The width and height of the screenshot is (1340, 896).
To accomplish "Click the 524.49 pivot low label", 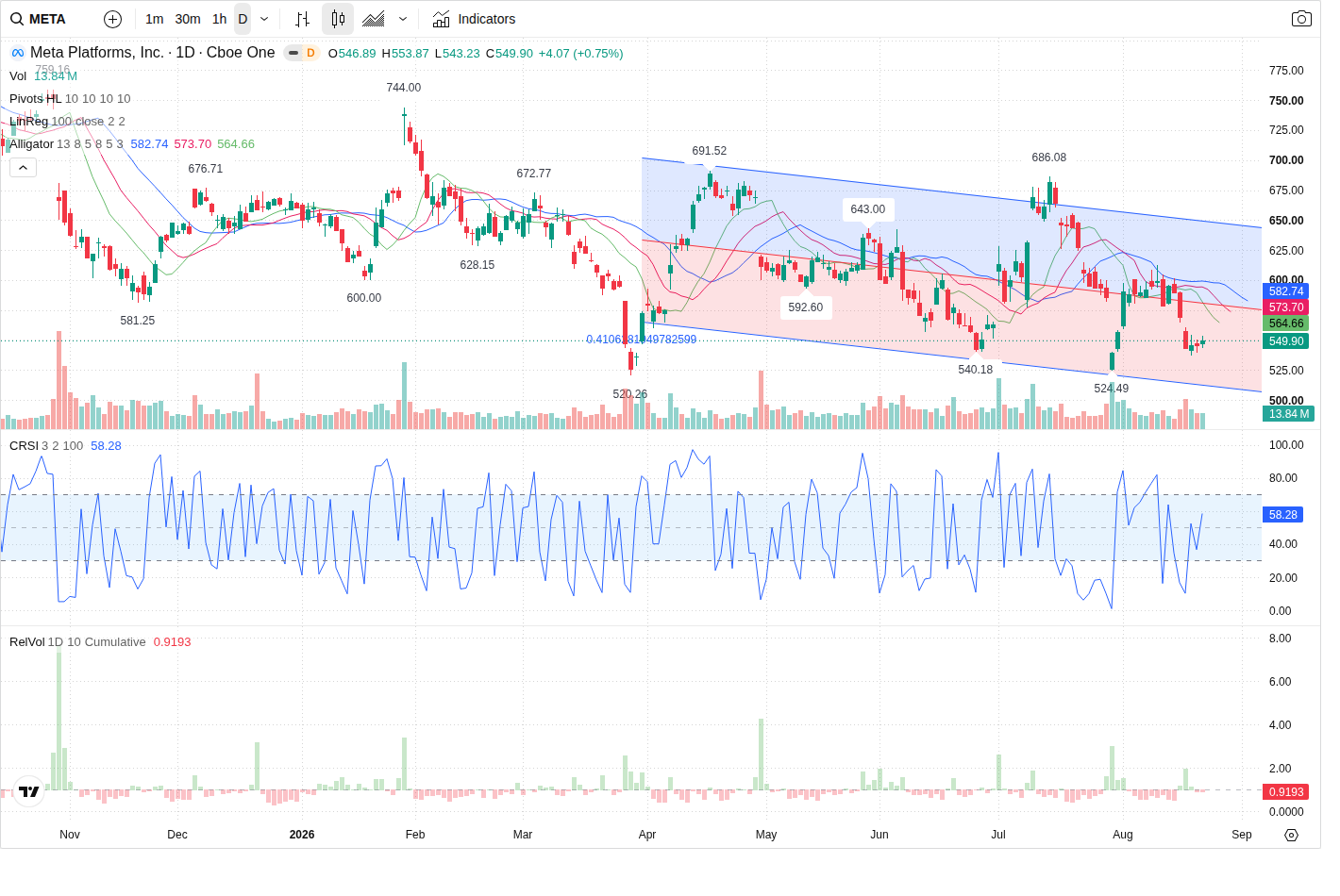I will (1112, 389).
